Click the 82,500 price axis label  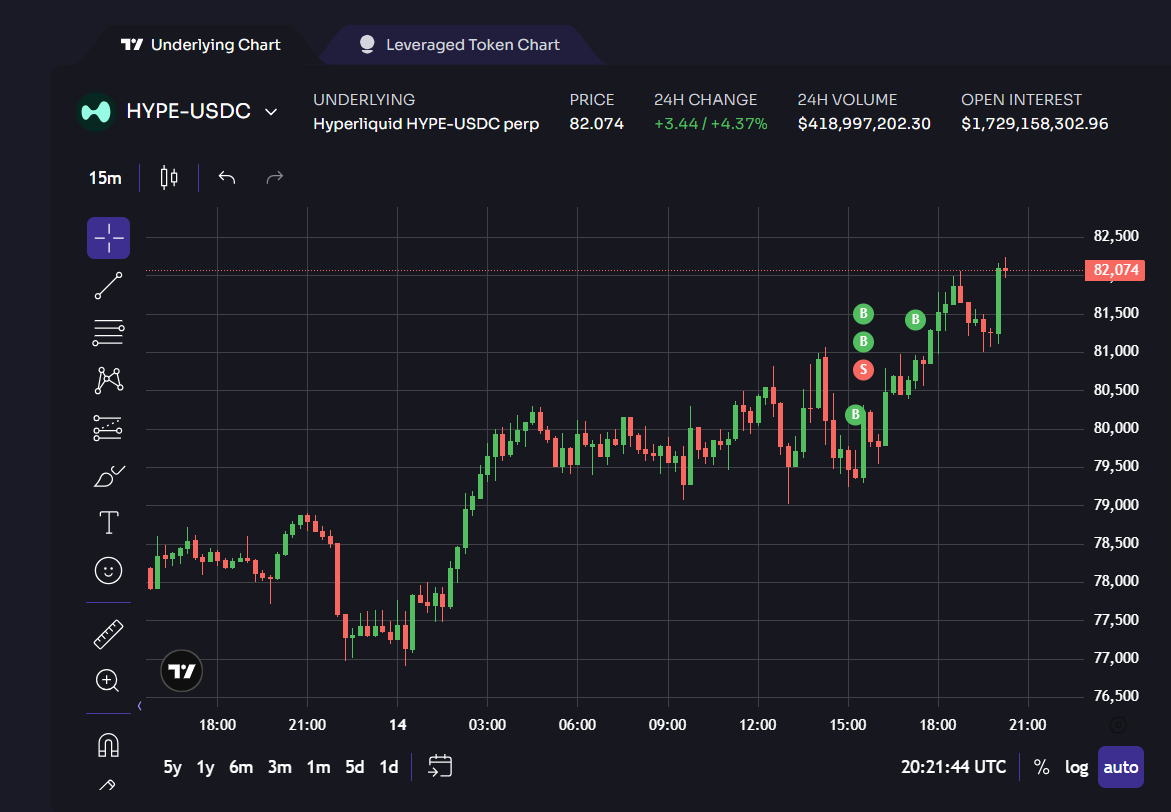tap(1116, 236)
